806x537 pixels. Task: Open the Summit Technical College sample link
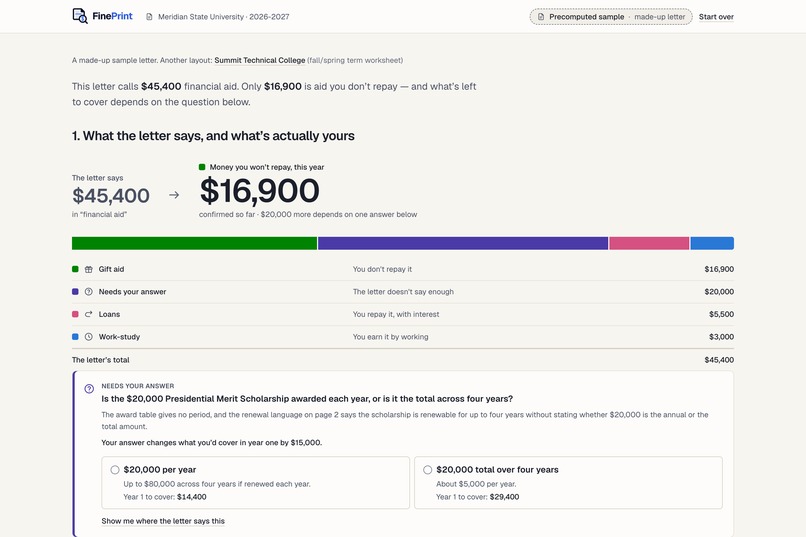pyautogui.click(x=260, y=60)
